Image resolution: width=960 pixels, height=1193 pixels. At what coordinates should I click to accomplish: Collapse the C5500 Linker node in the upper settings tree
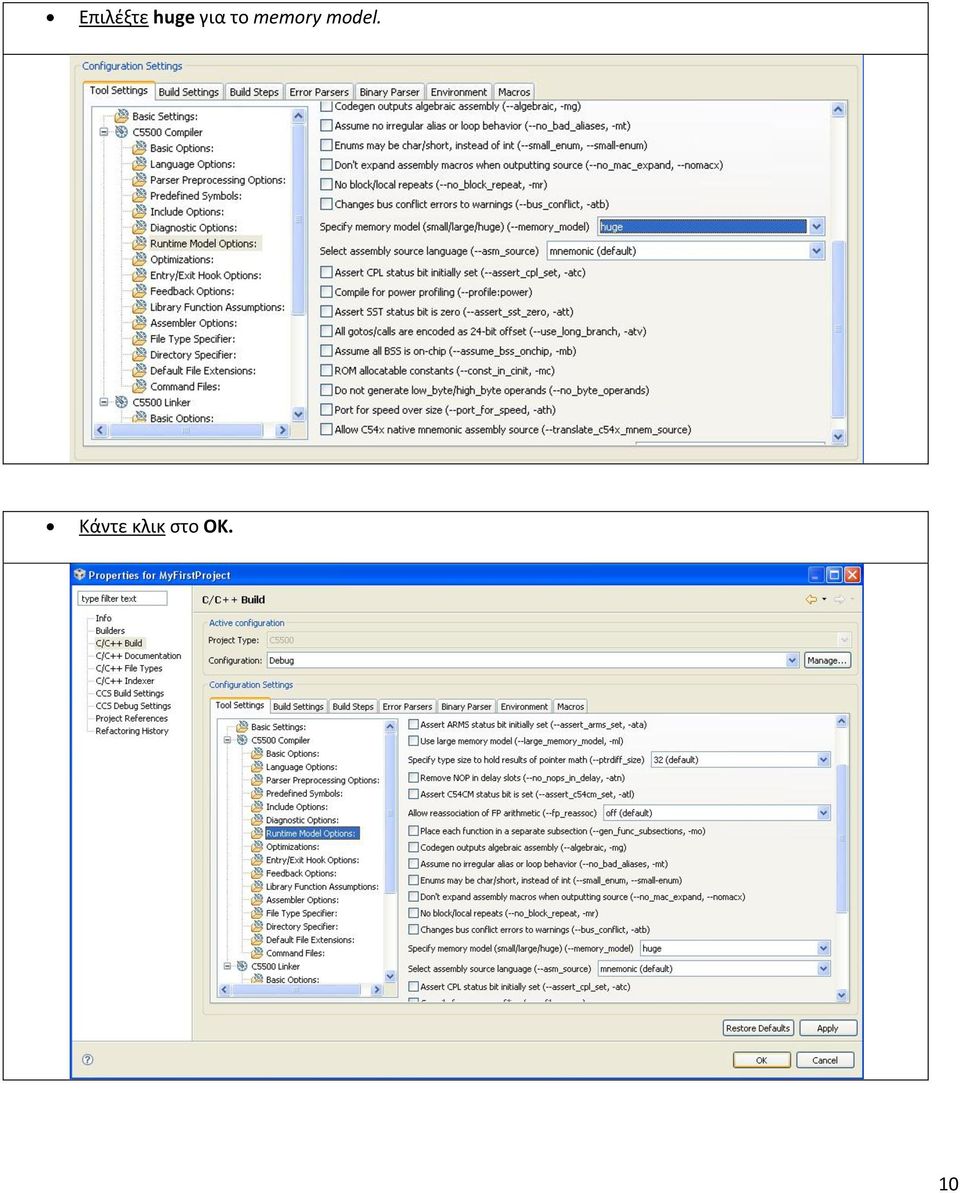click(x=104, y=402)
